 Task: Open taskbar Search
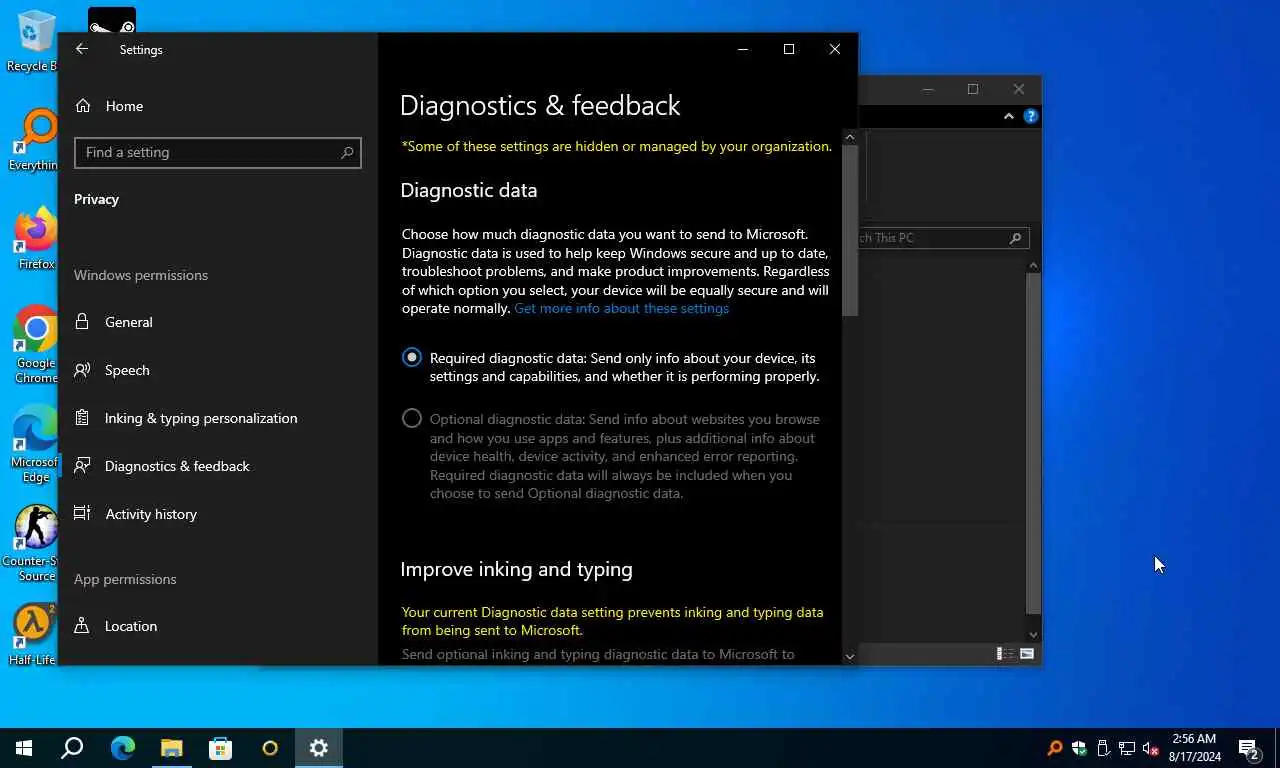click(x=72, y=748)
